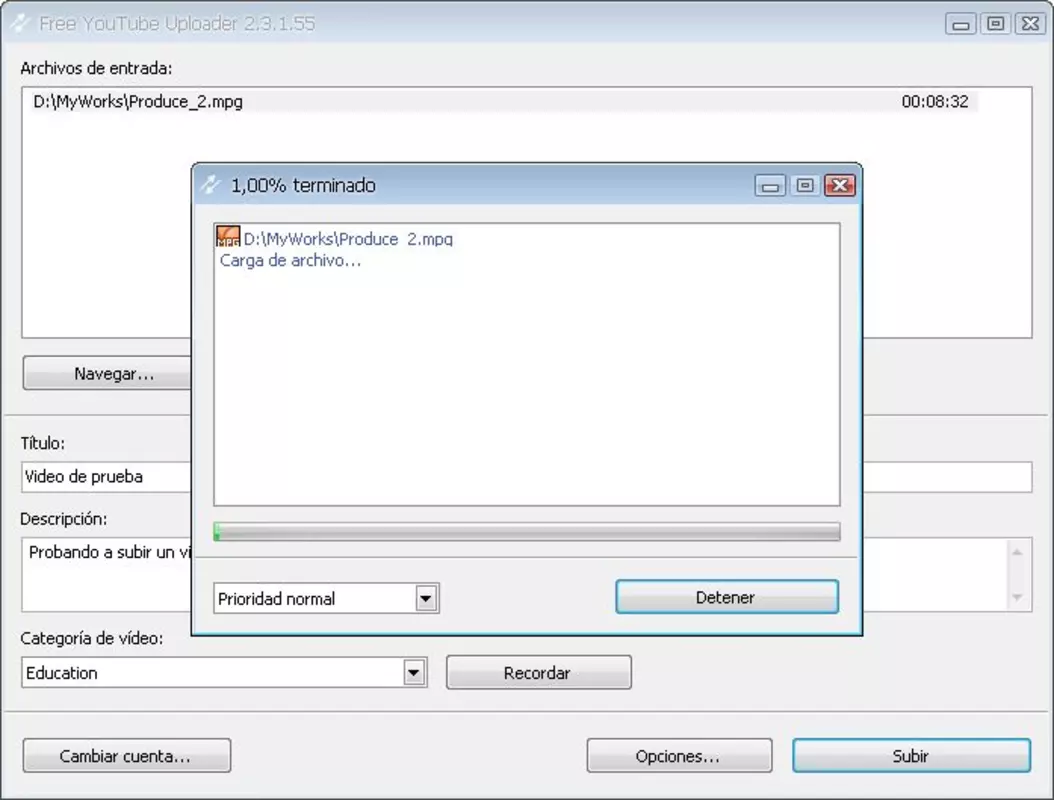Minimize the progress dialog window

coord(770,186)
